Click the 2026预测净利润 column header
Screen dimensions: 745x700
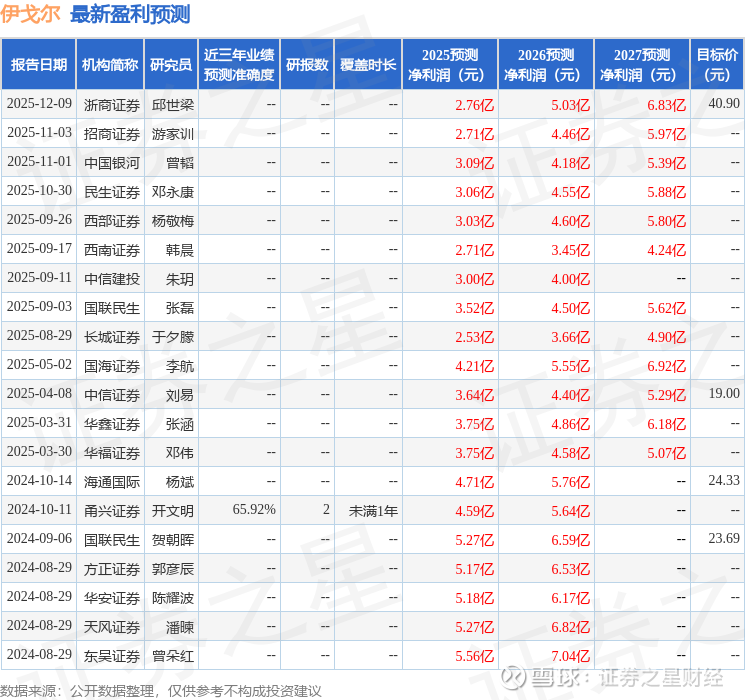pos(546,65)
